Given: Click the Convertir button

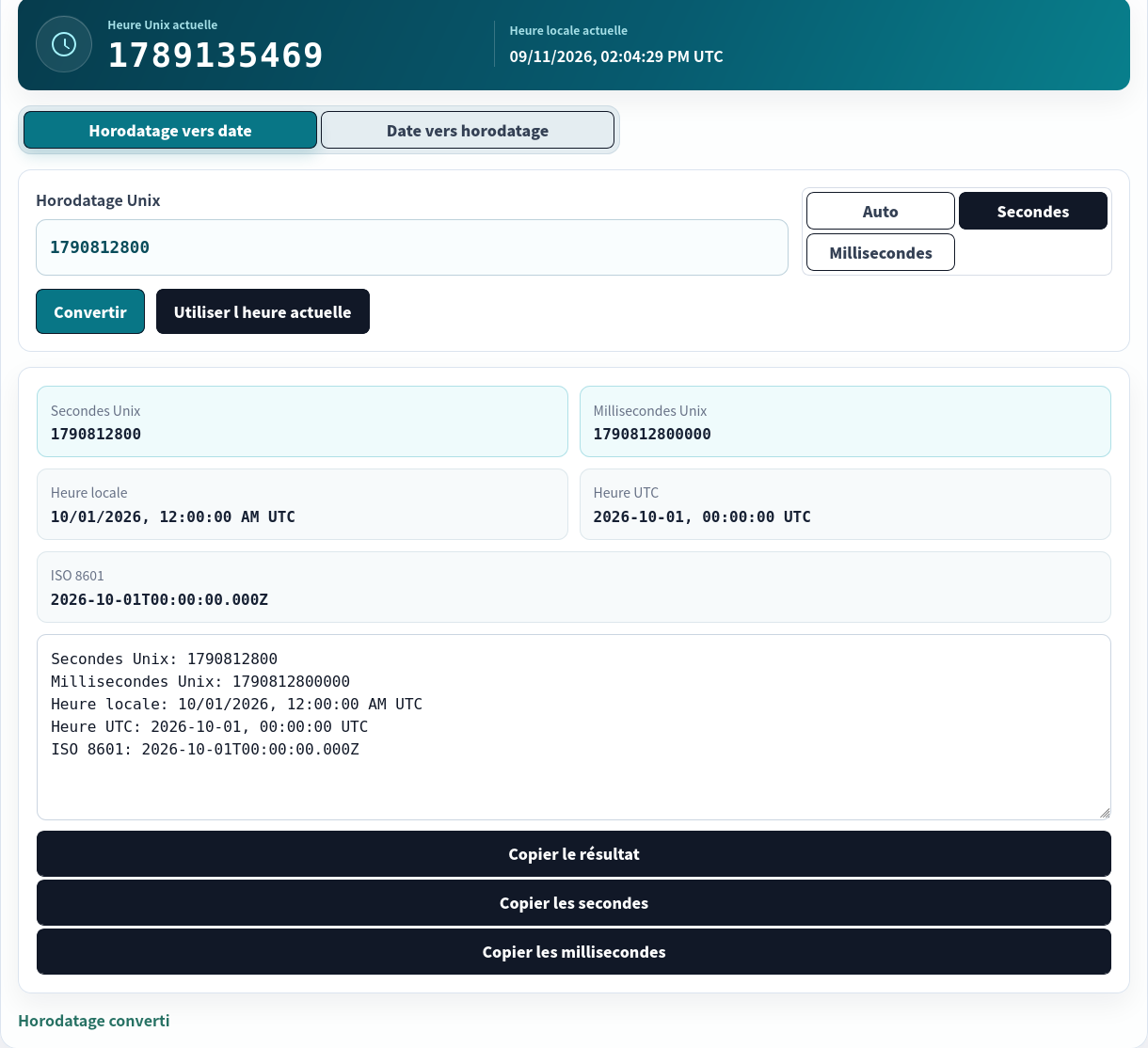Looking at the screenshot, I should pyautogui.click(x=90, y=311).
